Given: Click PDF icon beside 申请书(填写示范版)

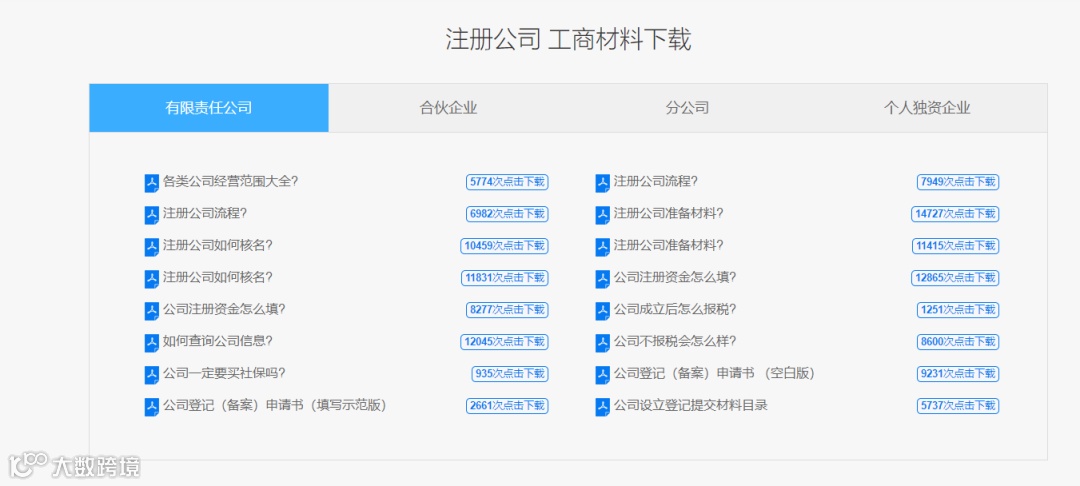Looking at the screenshot, I should pos(152,407).
